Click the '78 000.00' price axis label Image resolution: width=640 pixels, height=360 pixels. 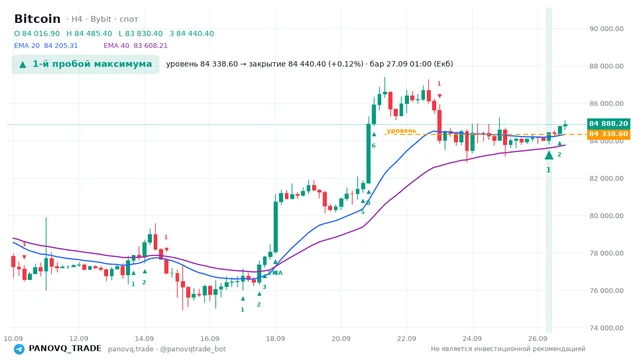click(606, 253)
